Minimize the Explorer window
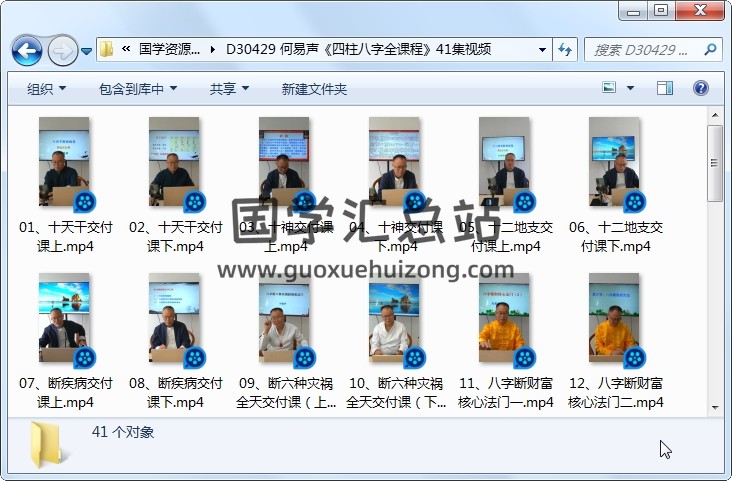 (633, 10)
